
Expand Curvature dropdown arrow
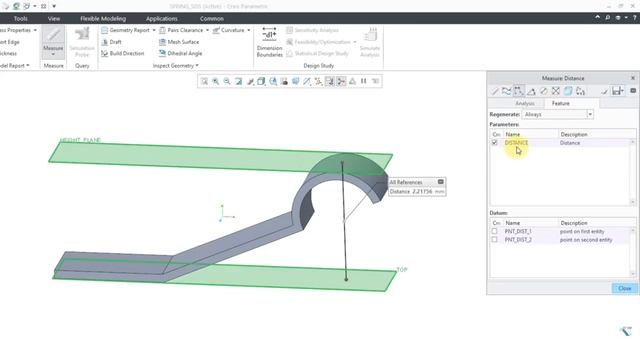[x=249, y=30]
